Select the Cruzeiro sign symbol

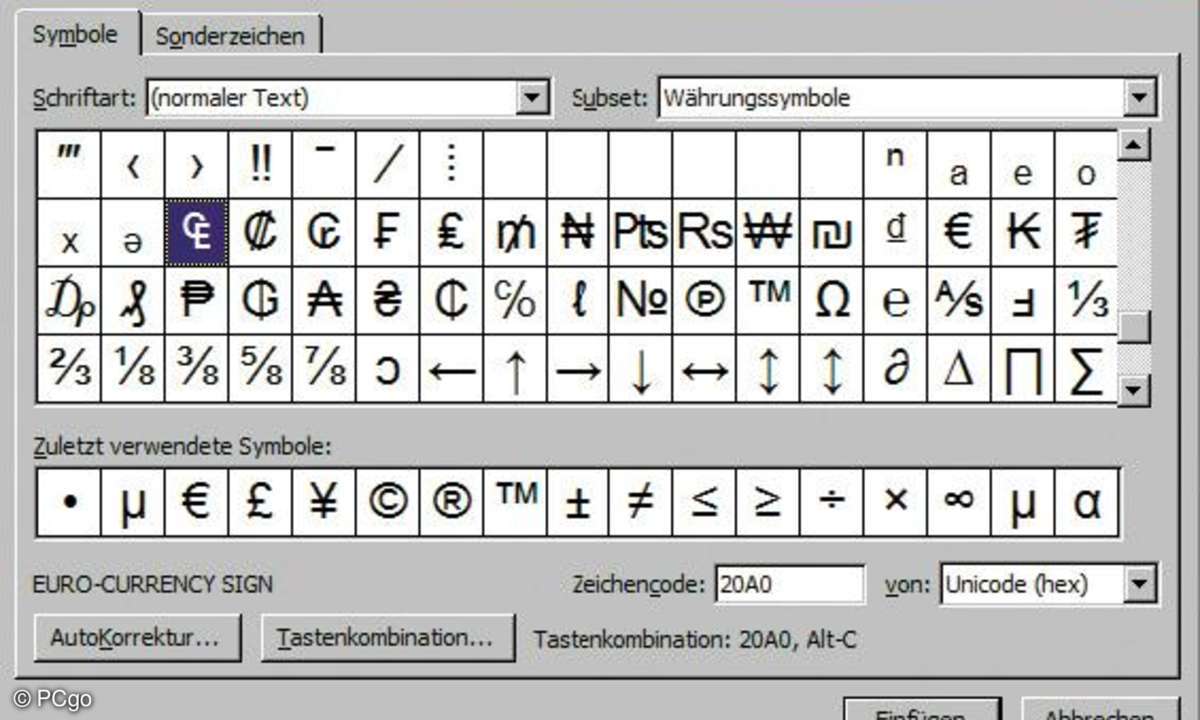coord(324,233)
